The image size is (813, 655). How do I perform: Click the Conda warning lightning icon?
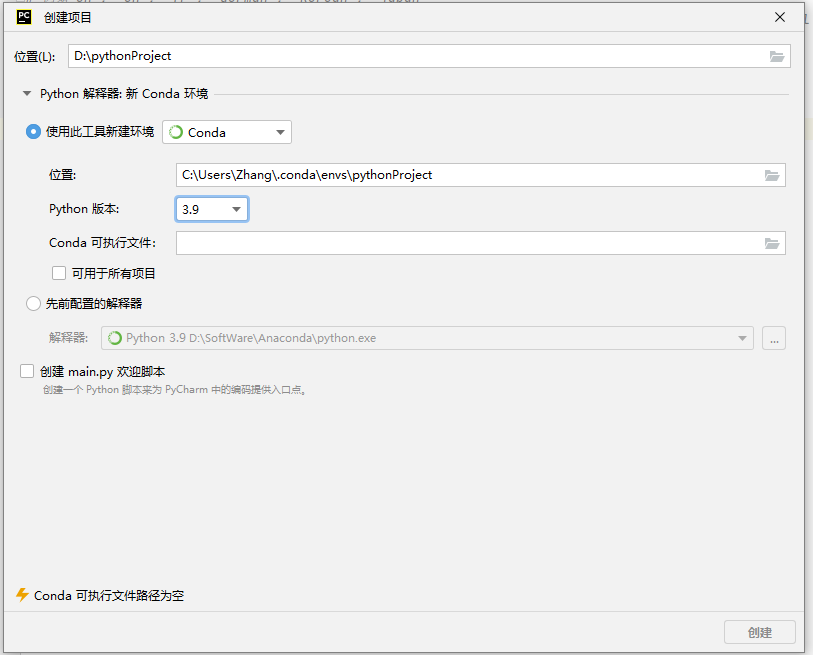click(22, 595)
